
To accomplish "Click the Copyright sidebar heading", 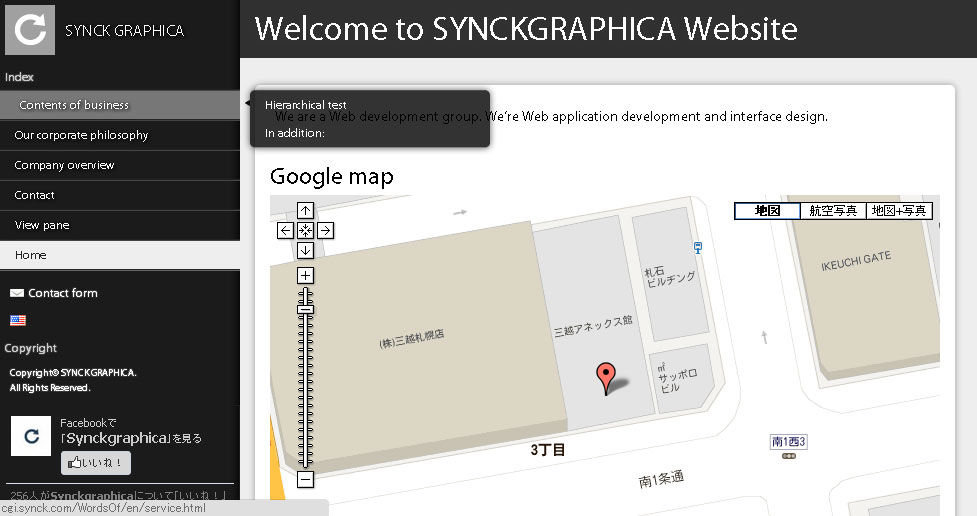I will tap(31, 348).
